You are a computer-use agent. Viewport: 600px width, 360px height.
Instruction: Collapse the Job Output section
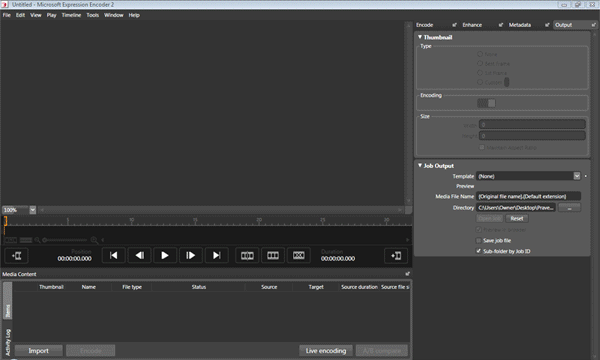420,166
